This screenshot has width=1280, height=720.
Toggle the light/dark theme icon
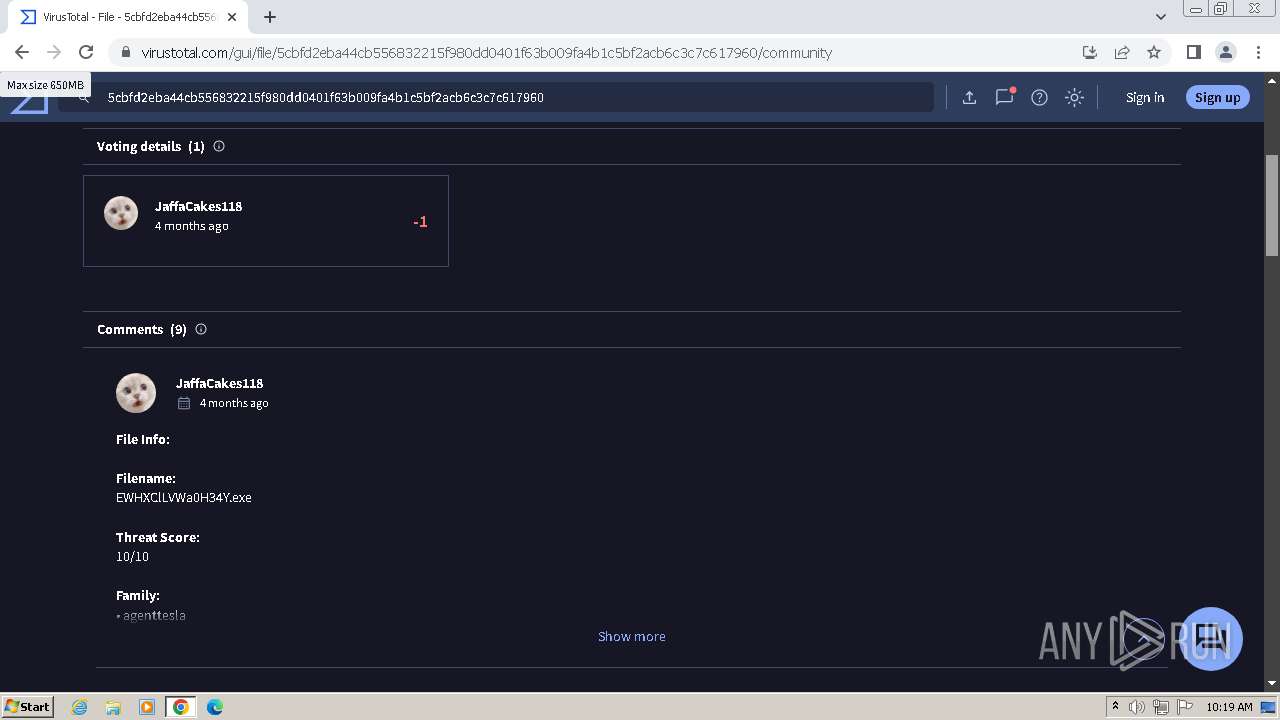coord(1074,97)
